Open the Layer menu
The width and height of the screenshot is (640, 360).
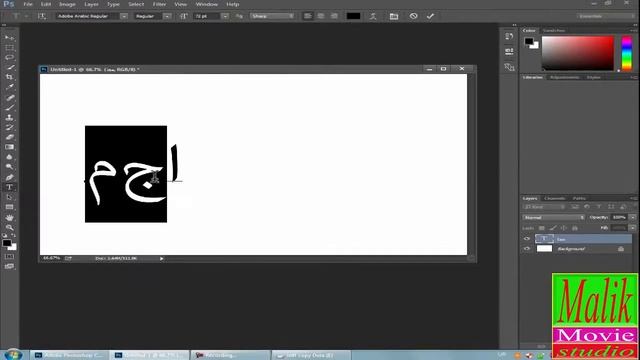(91, 4)
